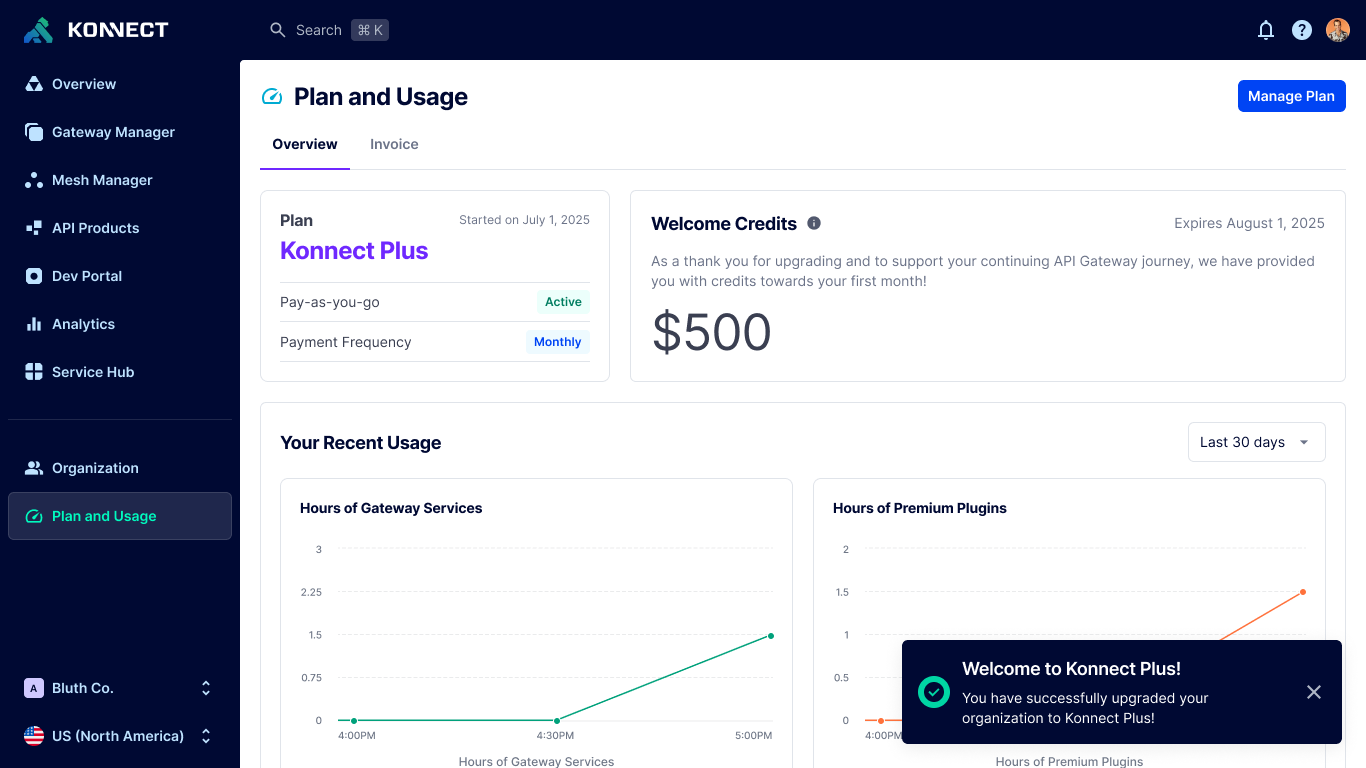Switch to the Invoice tab
1366x768 pixels.
(394, 144)
